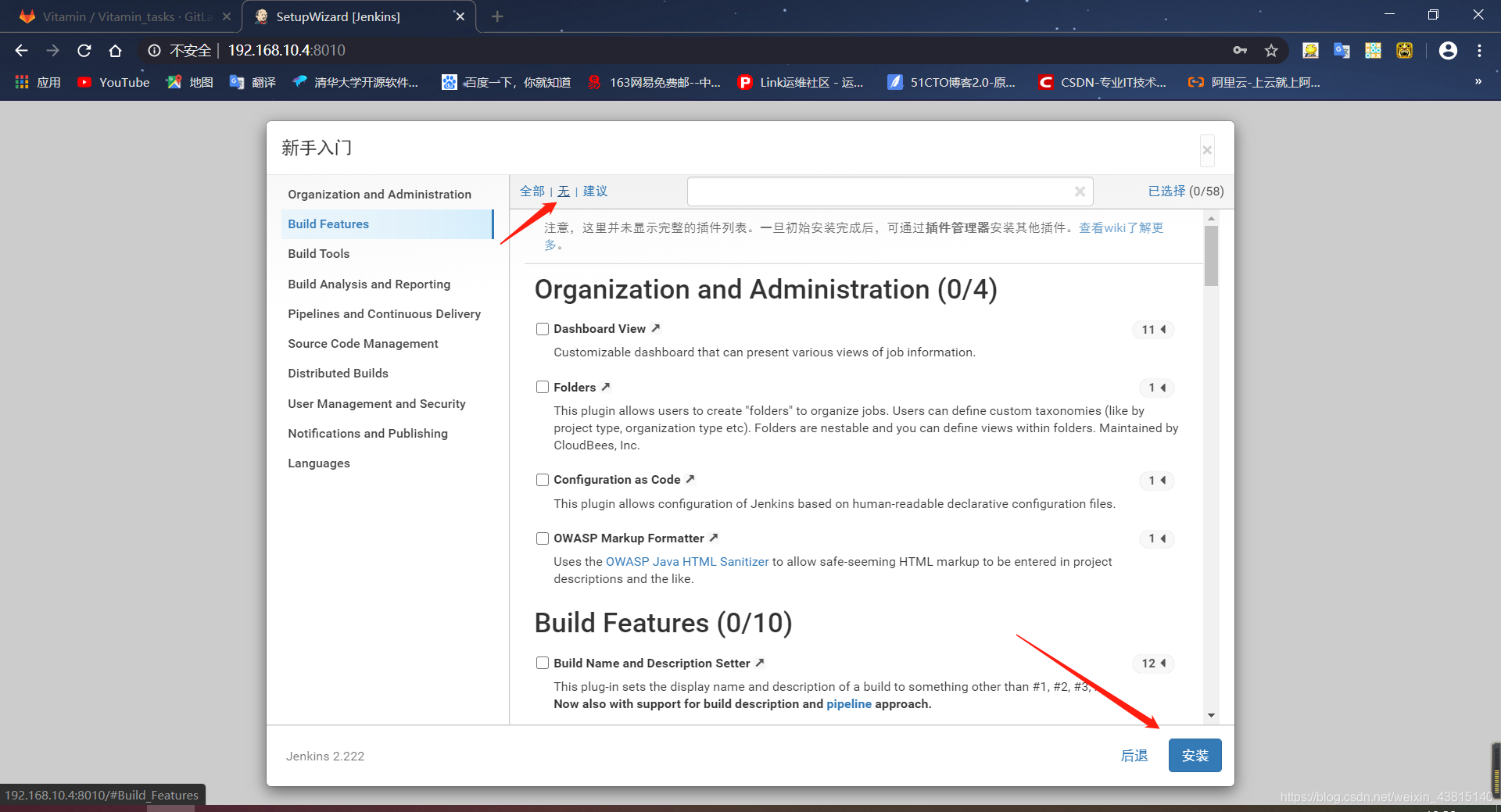Tick the Folders plugin checkbox
Viewport: 1501px width, 812px height.
[x=543, y=387]
